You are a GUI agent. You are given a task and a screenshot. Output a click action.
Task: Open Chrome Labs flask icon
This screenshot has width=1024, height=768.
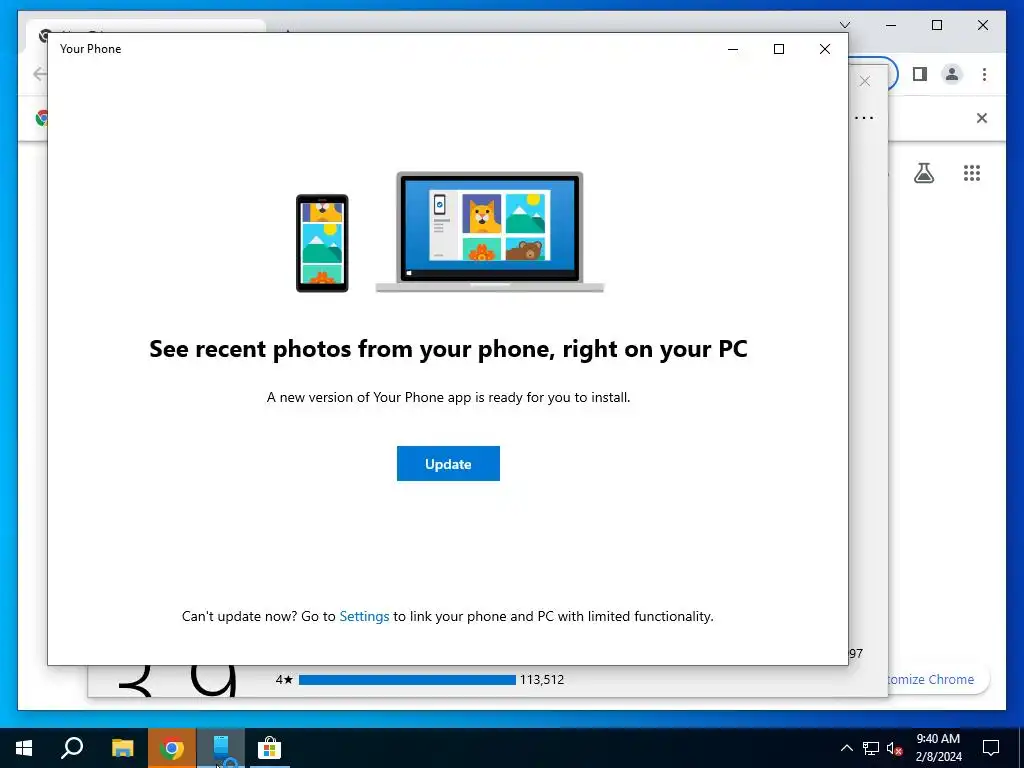pyautogui.click(x=923, y=173)
